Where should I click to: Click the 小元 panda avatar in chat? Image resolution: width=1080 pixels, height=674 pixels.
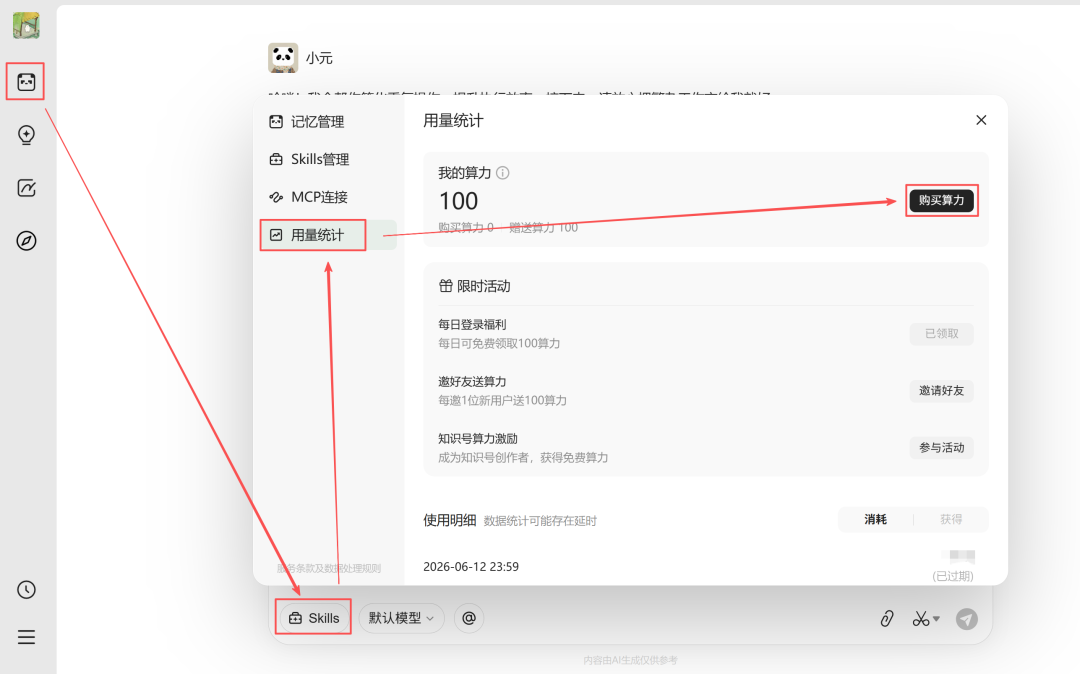(x=283, y=58)
